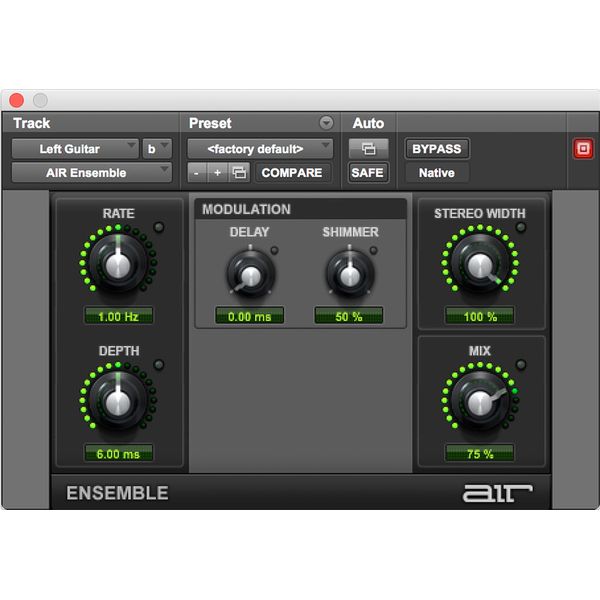Viewport: 600px width, 600px height.
Task: Click the Native label button
Action: pyautogui.click(x=437, y=173)
